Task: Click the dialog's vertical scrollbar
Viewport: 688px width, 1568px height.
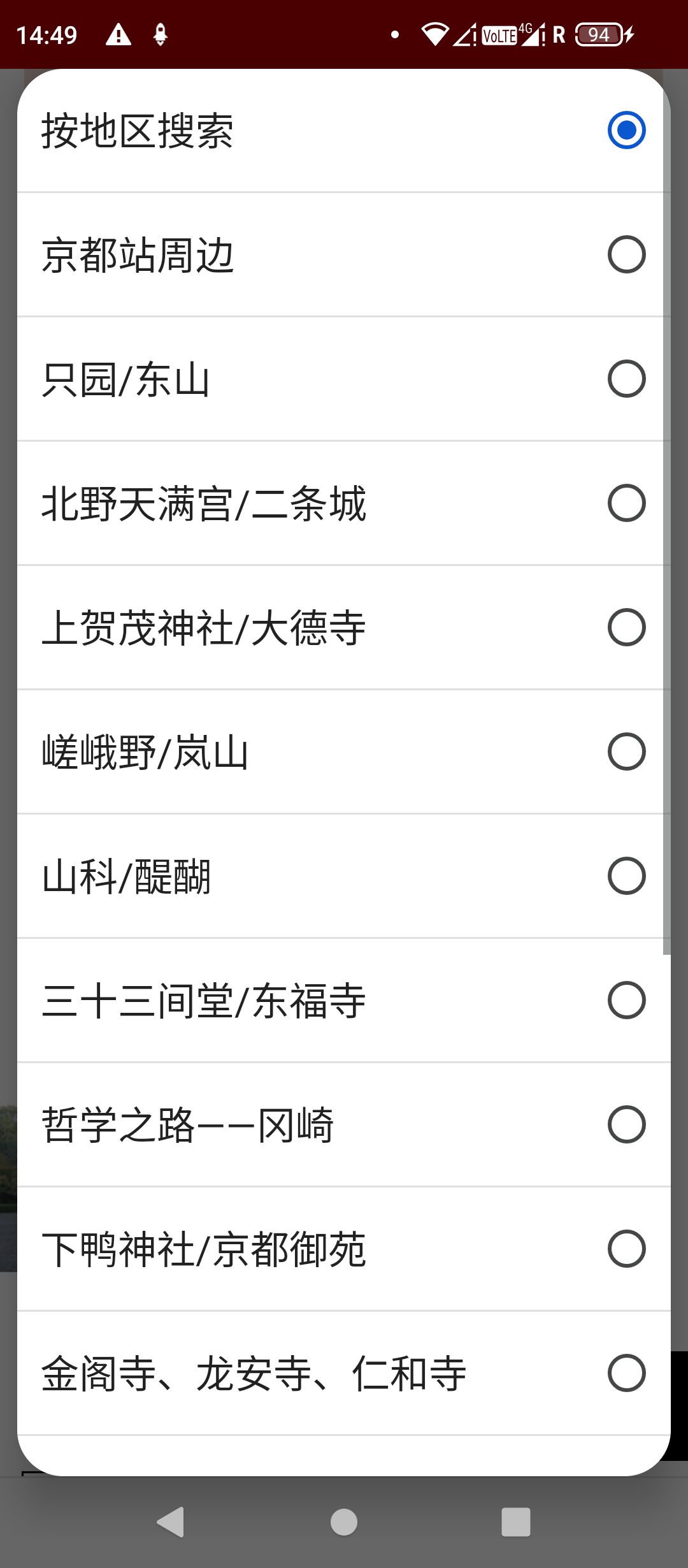Action: click(x=666, y=510)
